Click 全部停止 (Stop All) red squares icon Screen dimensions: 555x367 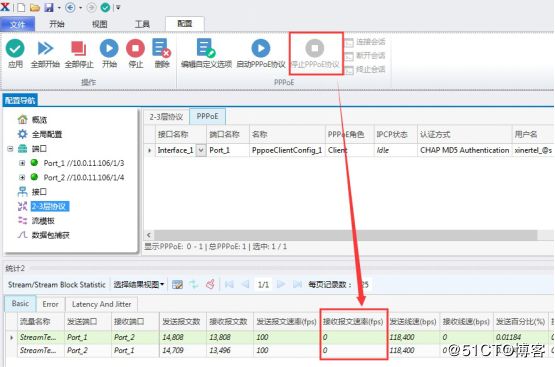click(79, 54)
